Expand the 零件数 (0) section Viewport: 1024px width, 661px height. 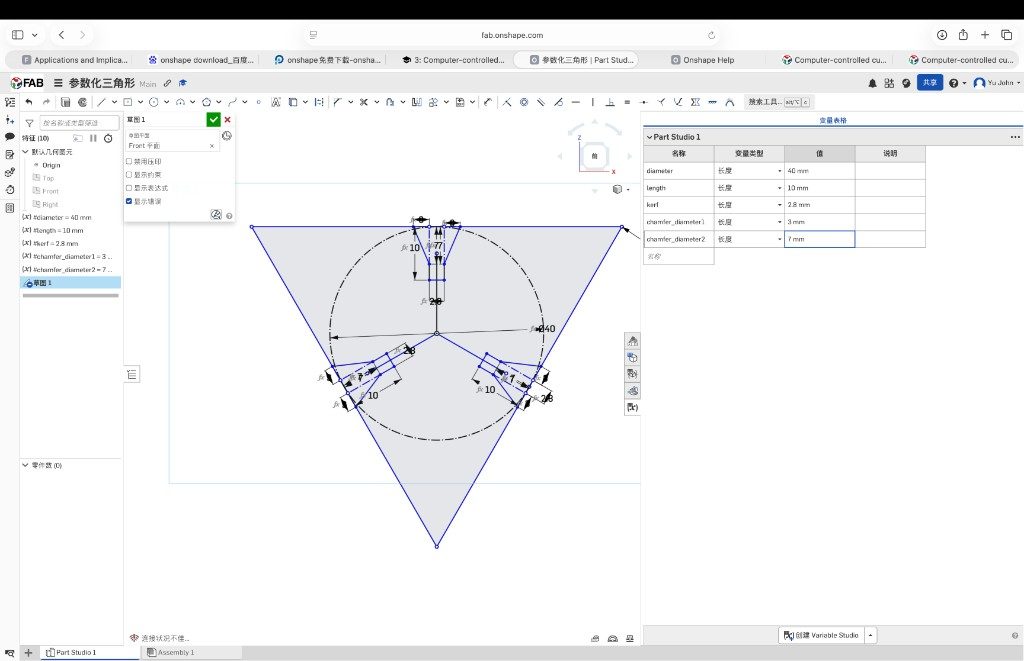pyautogui.click(x=25, y=465)
